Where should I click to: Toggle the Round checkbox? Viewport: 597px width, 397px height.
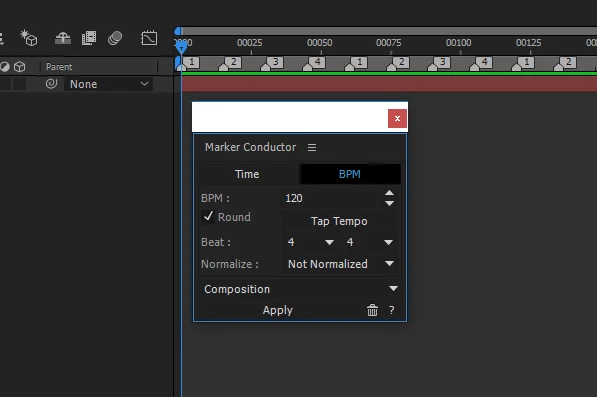208,217
